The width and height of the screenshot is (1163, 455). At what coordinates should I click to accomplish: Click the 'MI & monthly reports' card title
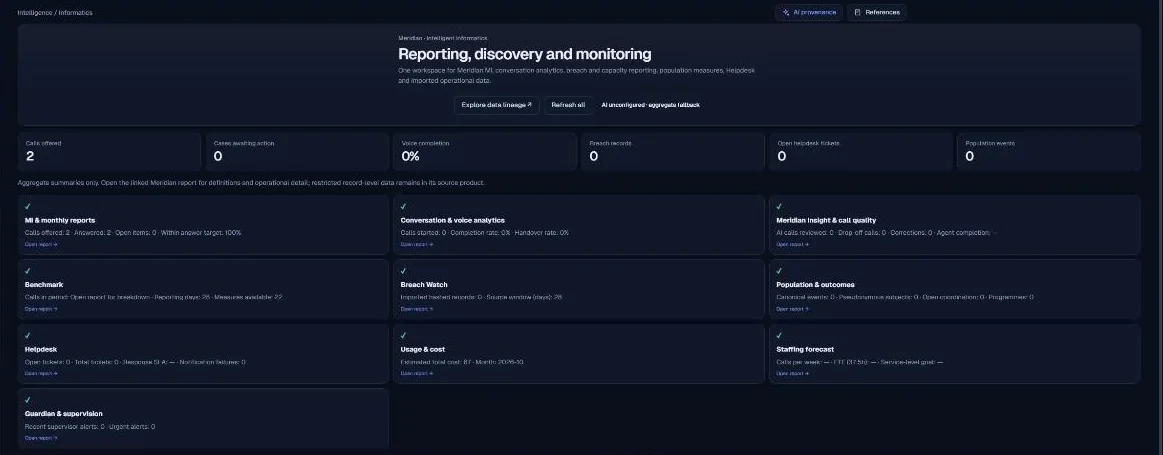pyautogui.click(x=60, y=220)
